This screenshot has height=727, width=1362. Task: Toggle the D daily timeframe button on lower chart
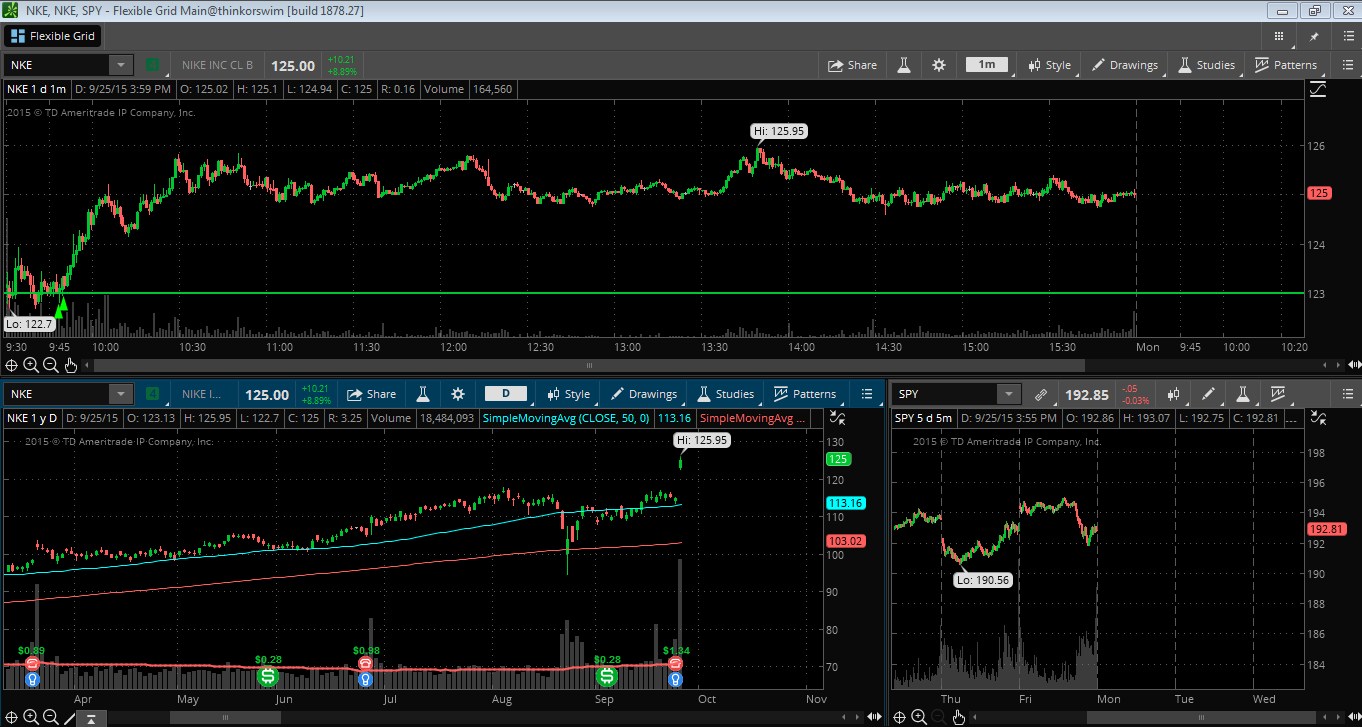(x=506, y=394)
